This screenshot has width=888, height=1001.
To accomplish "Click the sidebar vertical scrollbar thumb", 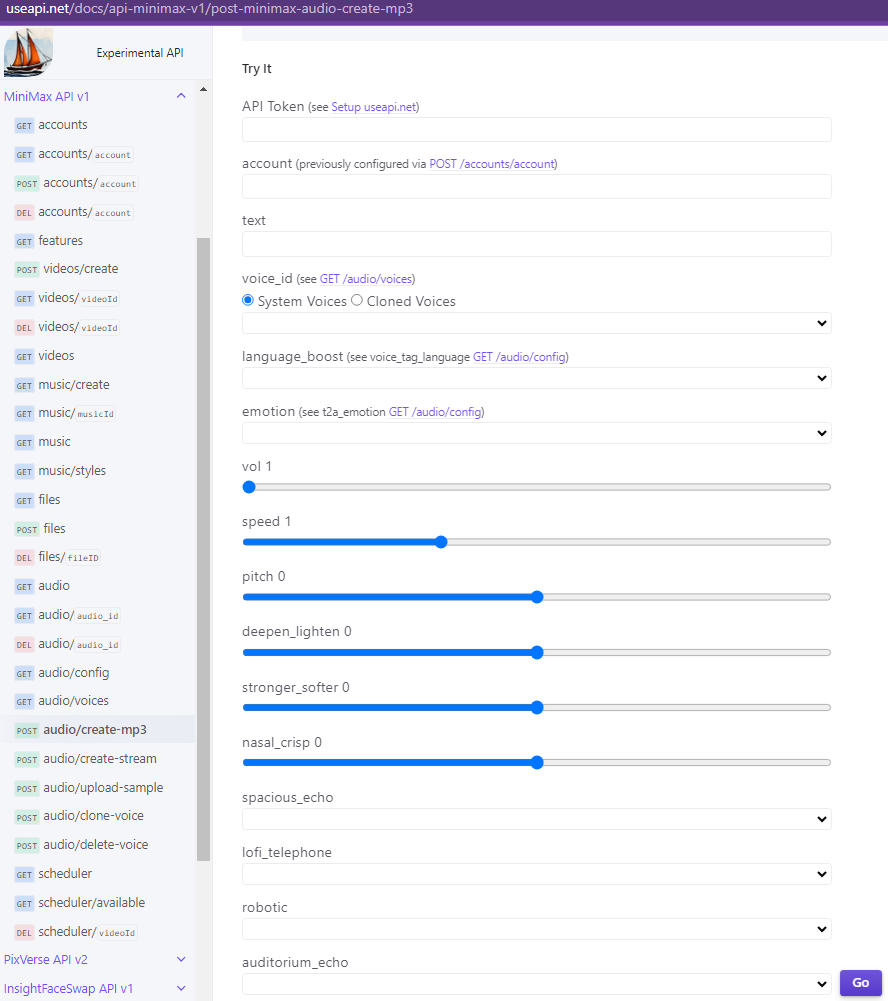I will (203, 550).
